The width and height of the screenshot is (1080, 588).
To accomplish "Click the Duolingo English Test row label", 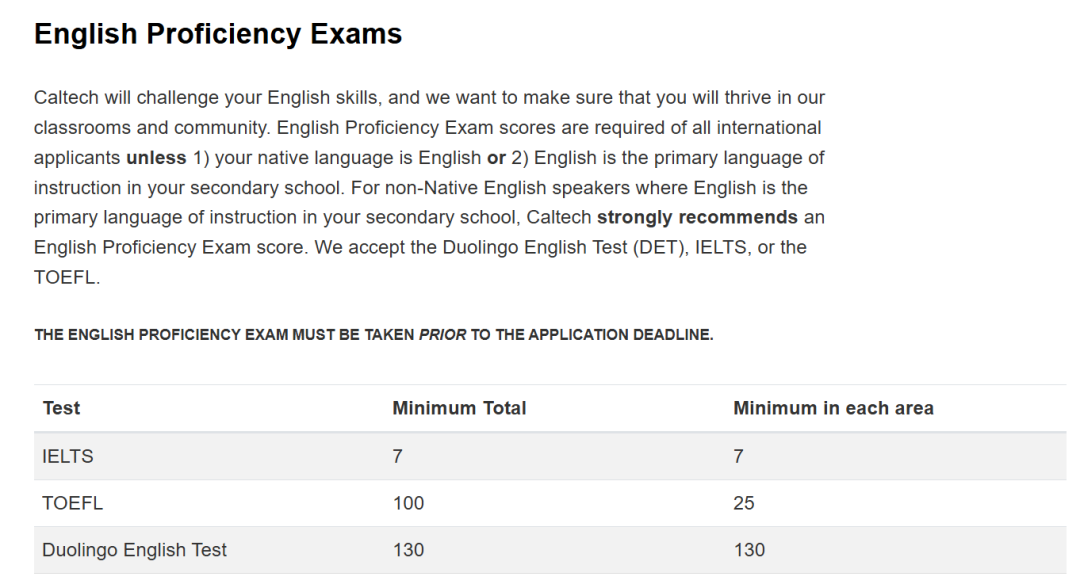I will pos(134,550).
